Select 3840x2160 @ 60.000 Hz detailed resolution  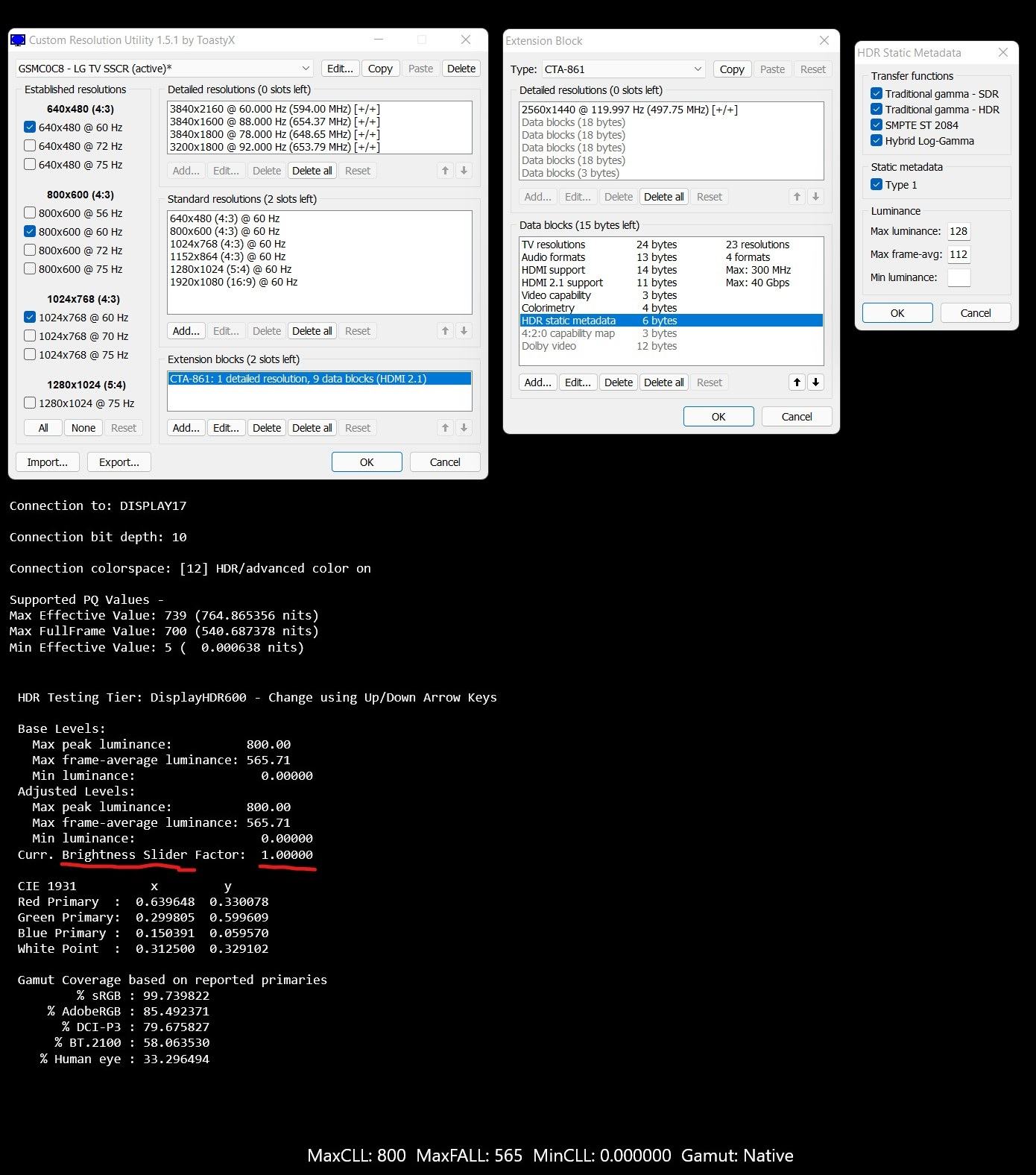tap(320, 109)
